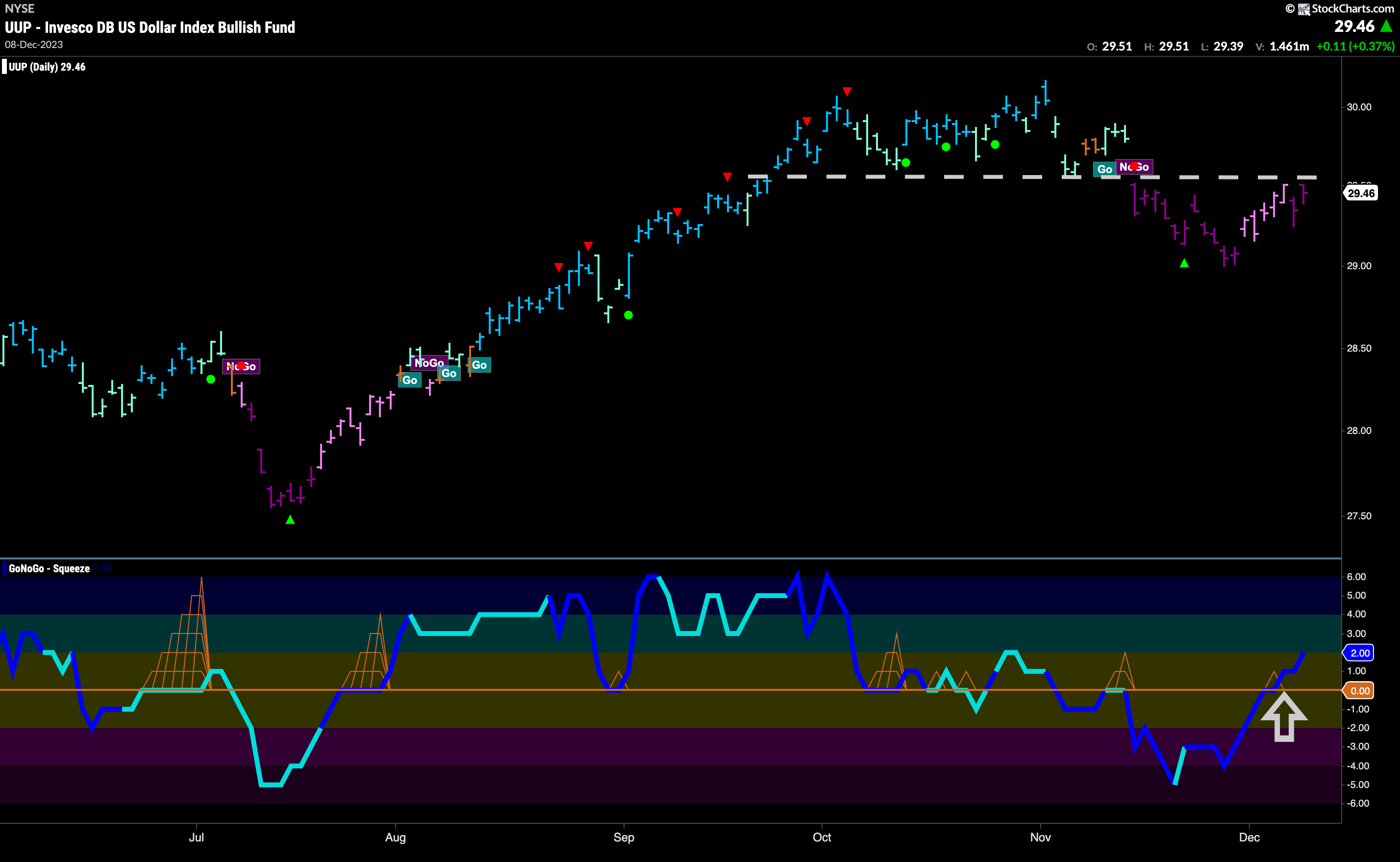Click the green up arrow beside the last price

point(1386,26)
